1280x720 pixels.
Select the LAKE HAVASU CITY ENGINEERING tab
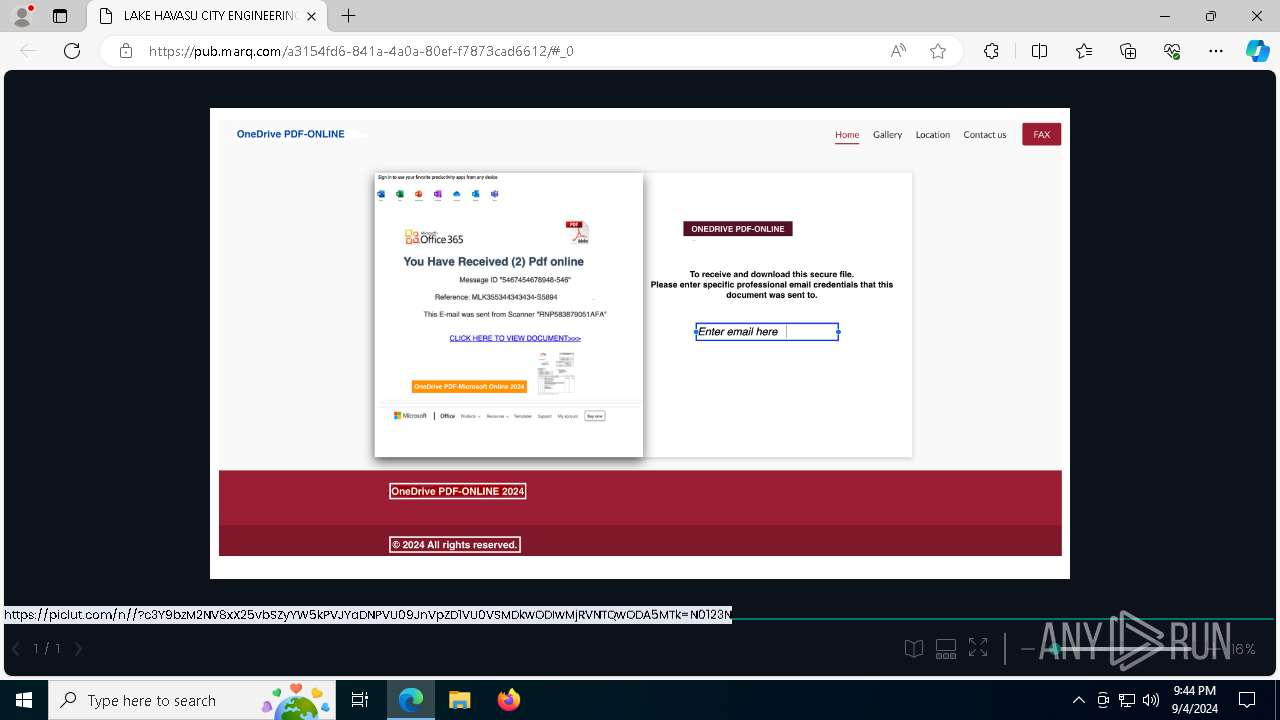(205, 16)
